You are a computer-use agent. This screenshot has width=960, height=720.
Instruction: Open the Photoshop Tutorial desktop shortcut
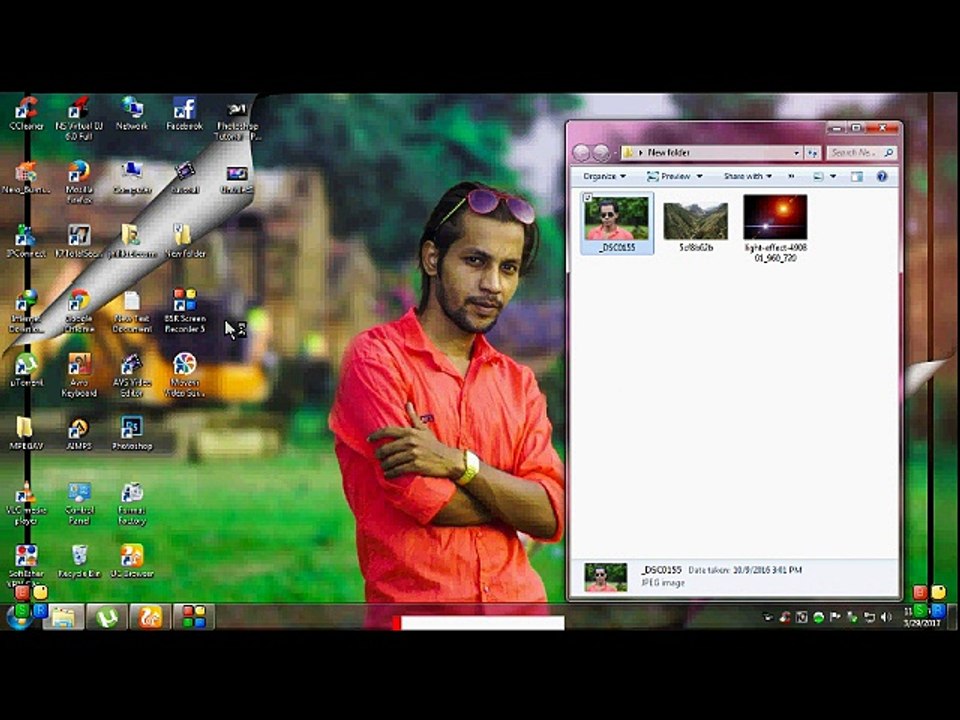click(237, 121)
